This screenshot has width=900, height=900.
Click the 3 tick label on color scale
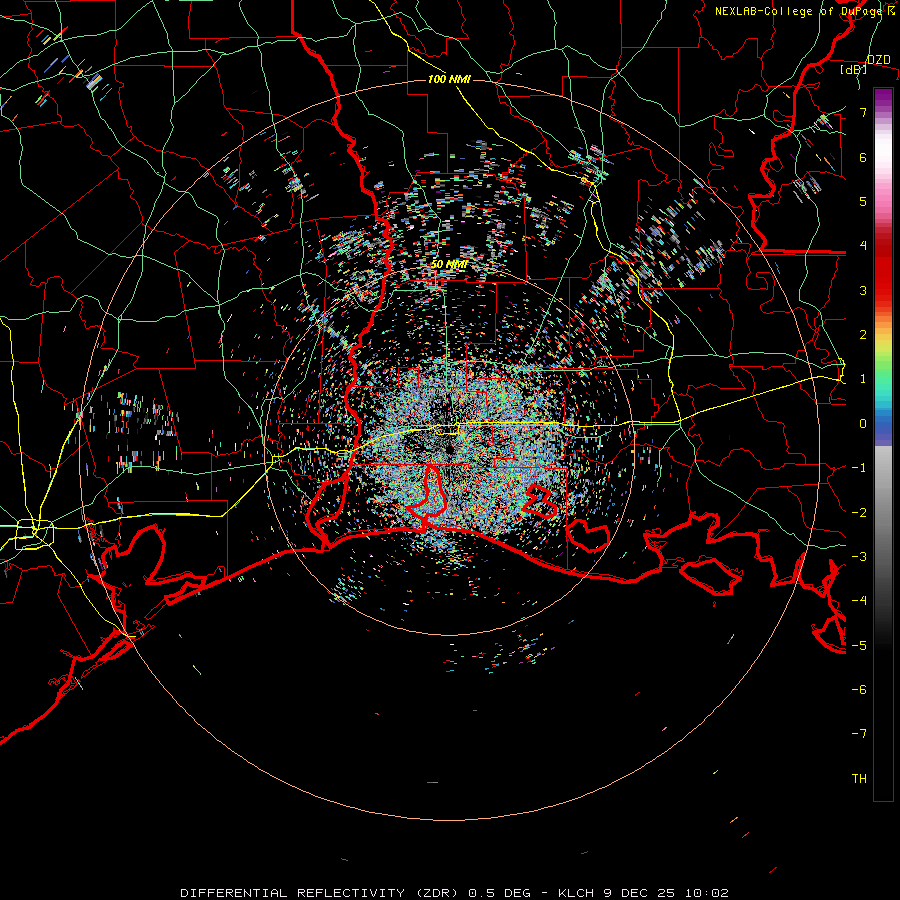click(x=863, y=290)
